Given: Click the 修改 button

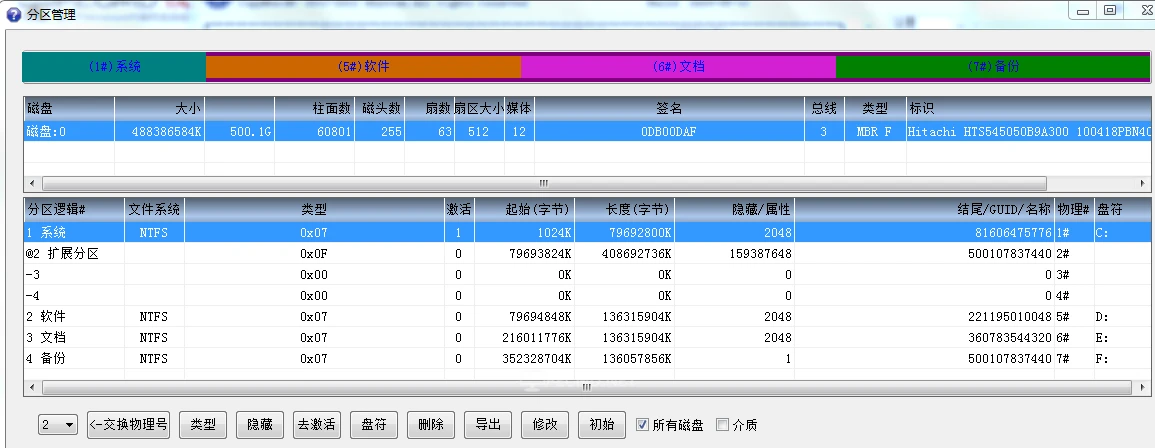Looking at the screenshot, I should [544, 424].
